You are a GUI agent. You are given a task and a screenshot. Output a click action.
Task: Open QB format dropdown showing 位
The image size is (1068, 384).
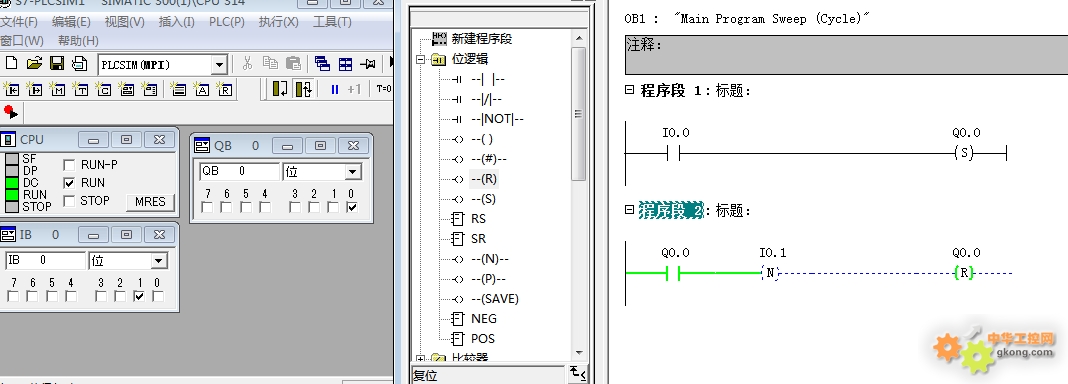[353, 172]
